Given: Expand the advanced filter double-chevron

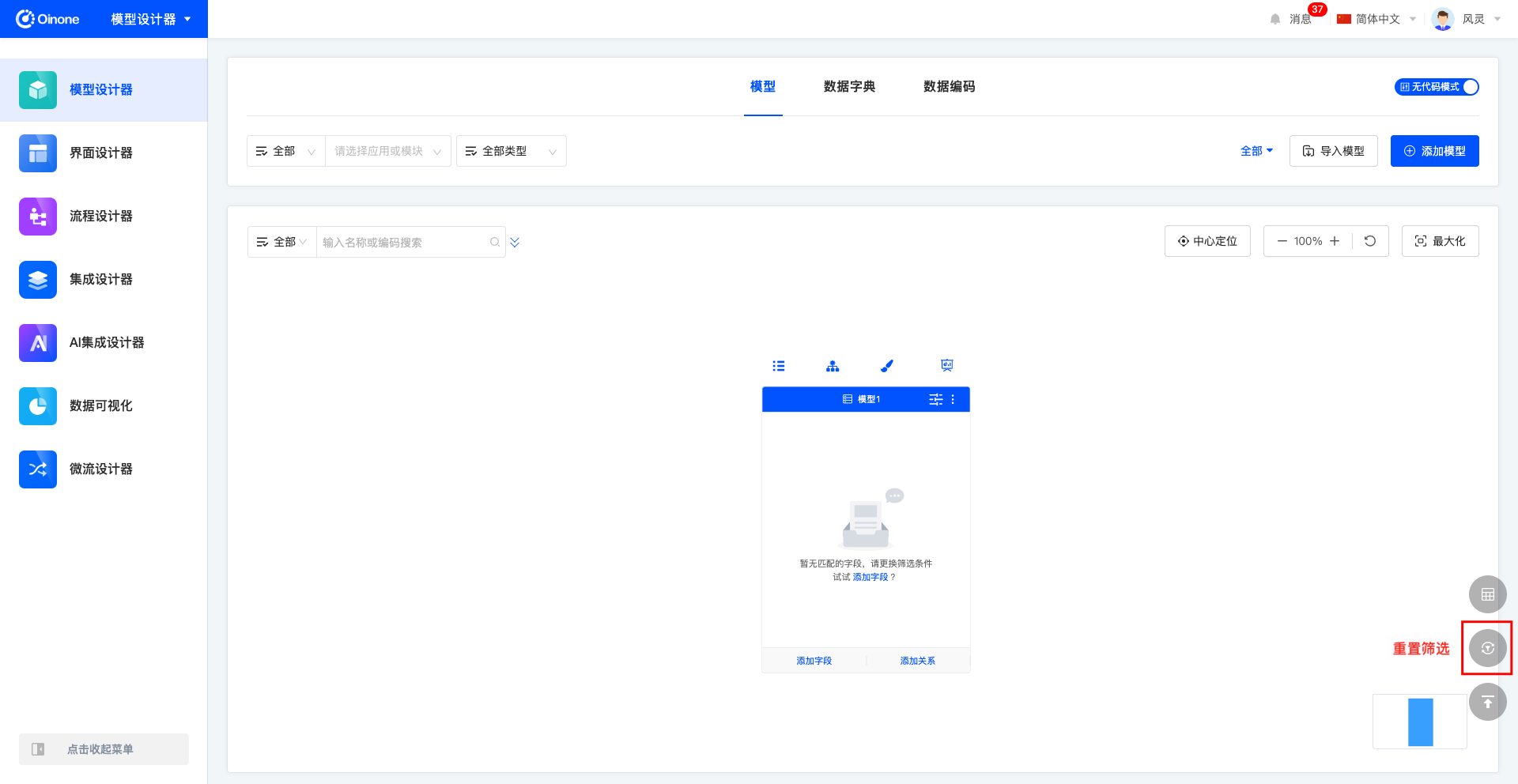Looking at the screenshot, I should [515, 242].
